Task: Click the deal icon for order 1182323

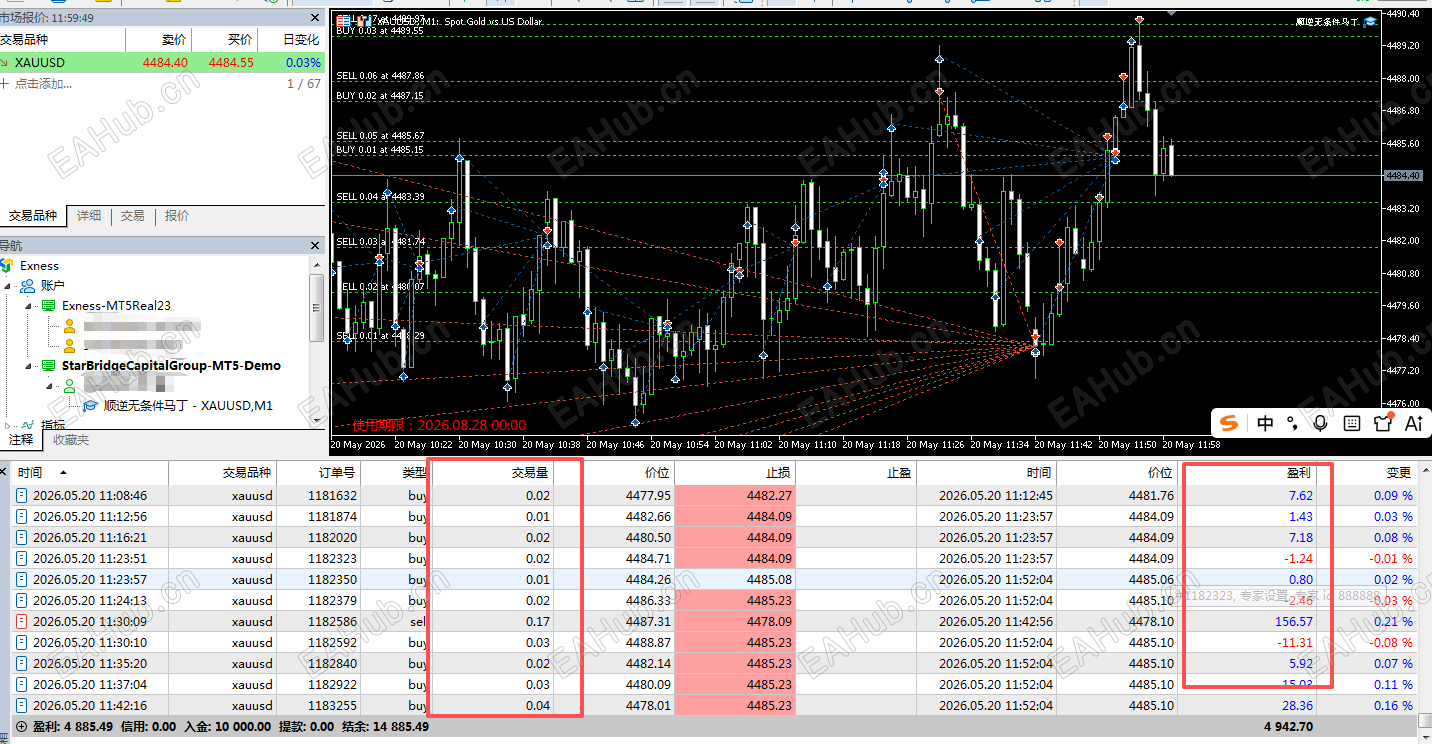Action: click(x=22, y=558)
